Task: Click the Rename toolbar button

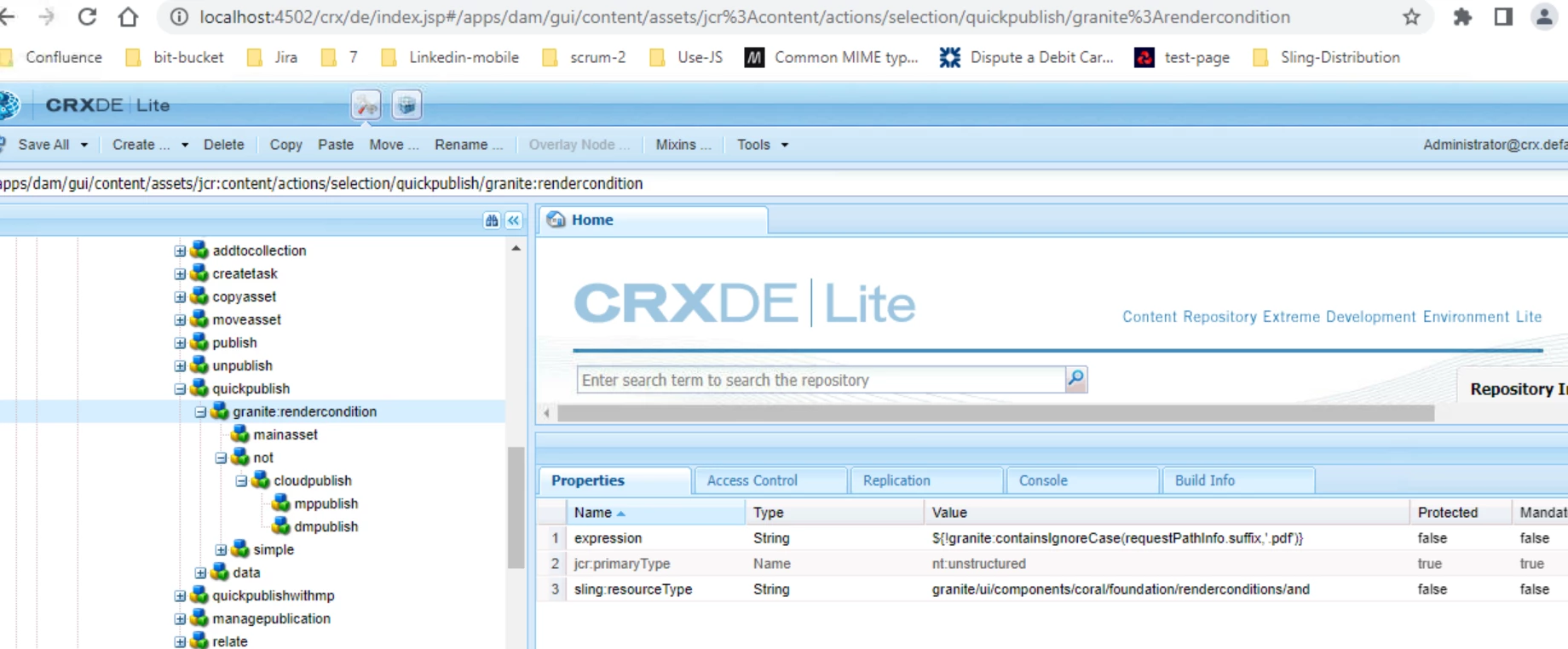Action: pyautogui.click(x=469, y=145)
